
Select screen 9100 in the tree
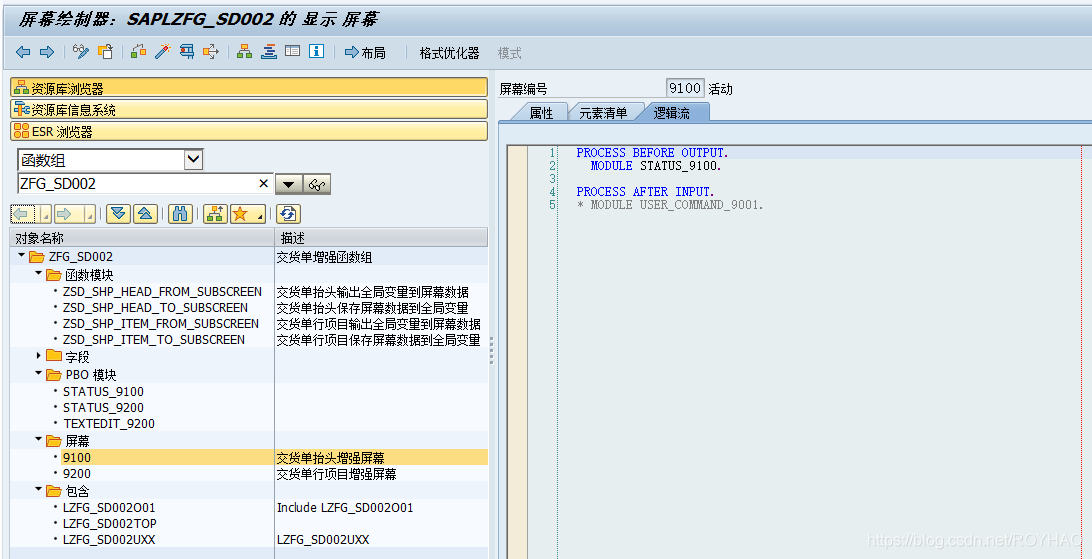tap(77, 457)
